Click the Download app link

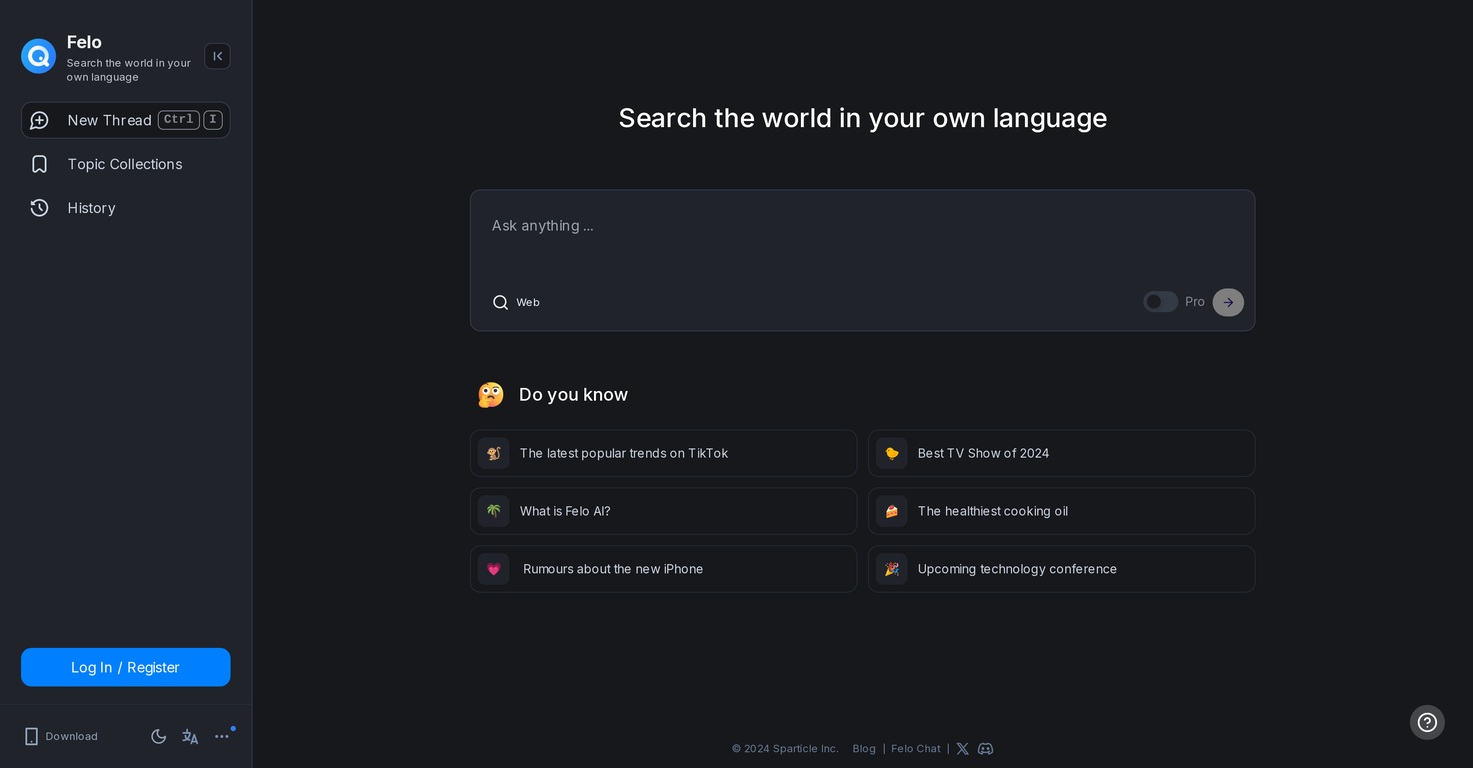(x=61, y=736)
